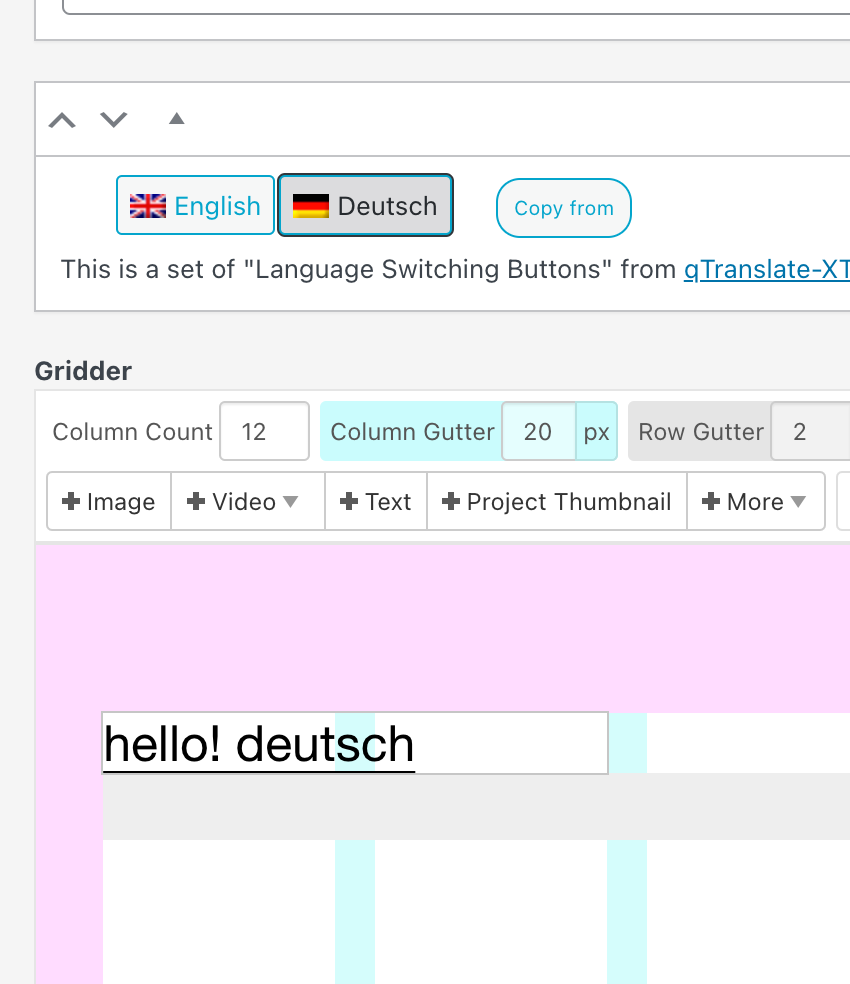Edit the Column Gutter value of 20

pos(538,431)
